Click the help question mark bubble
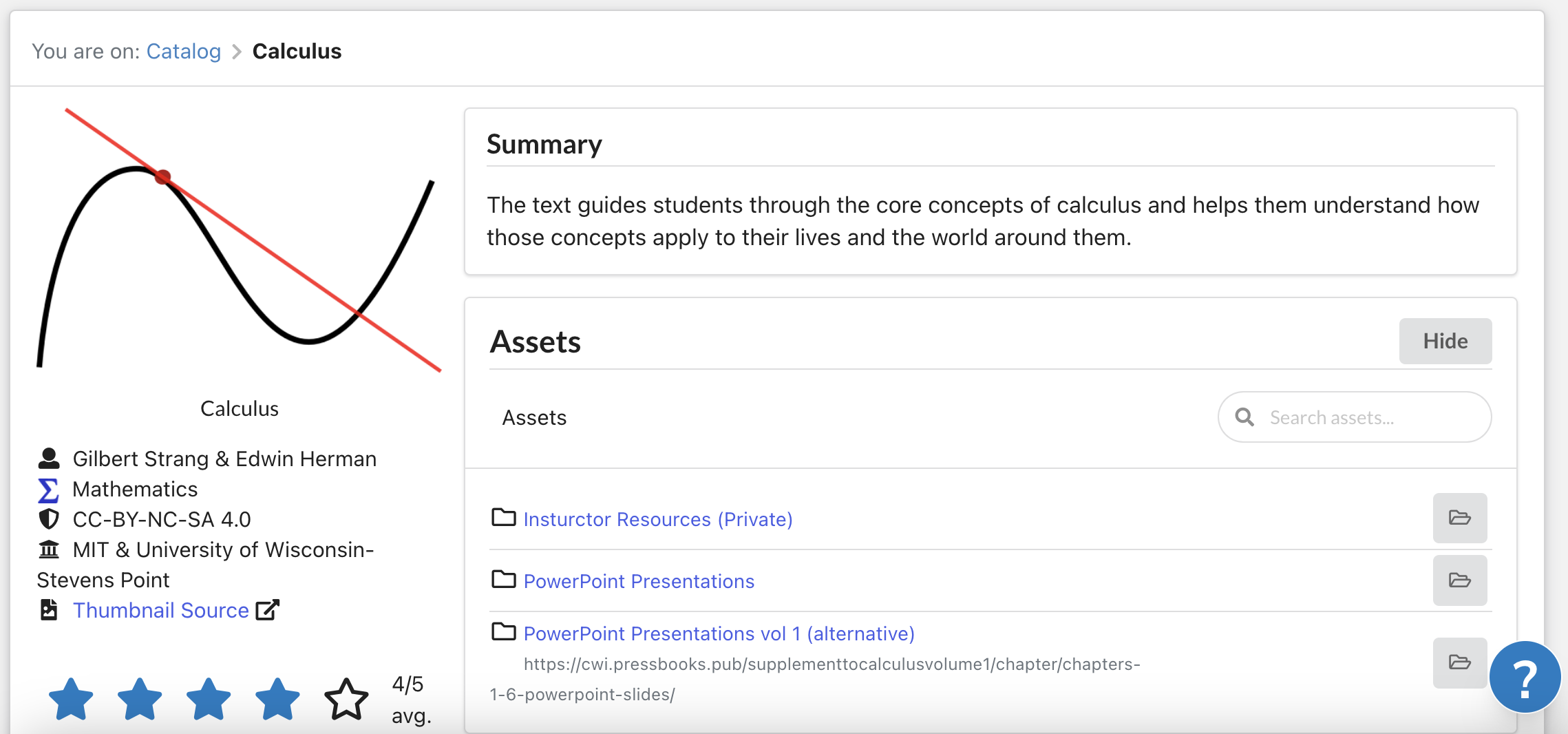The width and height of the screenshot is (1568, 734). pos(1524,678)
